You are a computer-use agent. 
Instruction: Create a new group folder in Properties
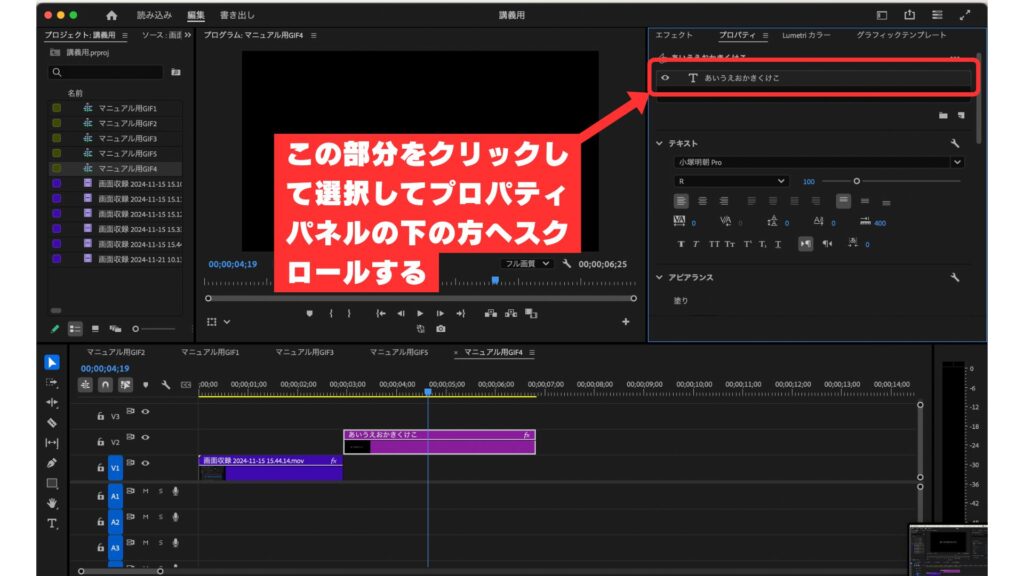point(943,115)
